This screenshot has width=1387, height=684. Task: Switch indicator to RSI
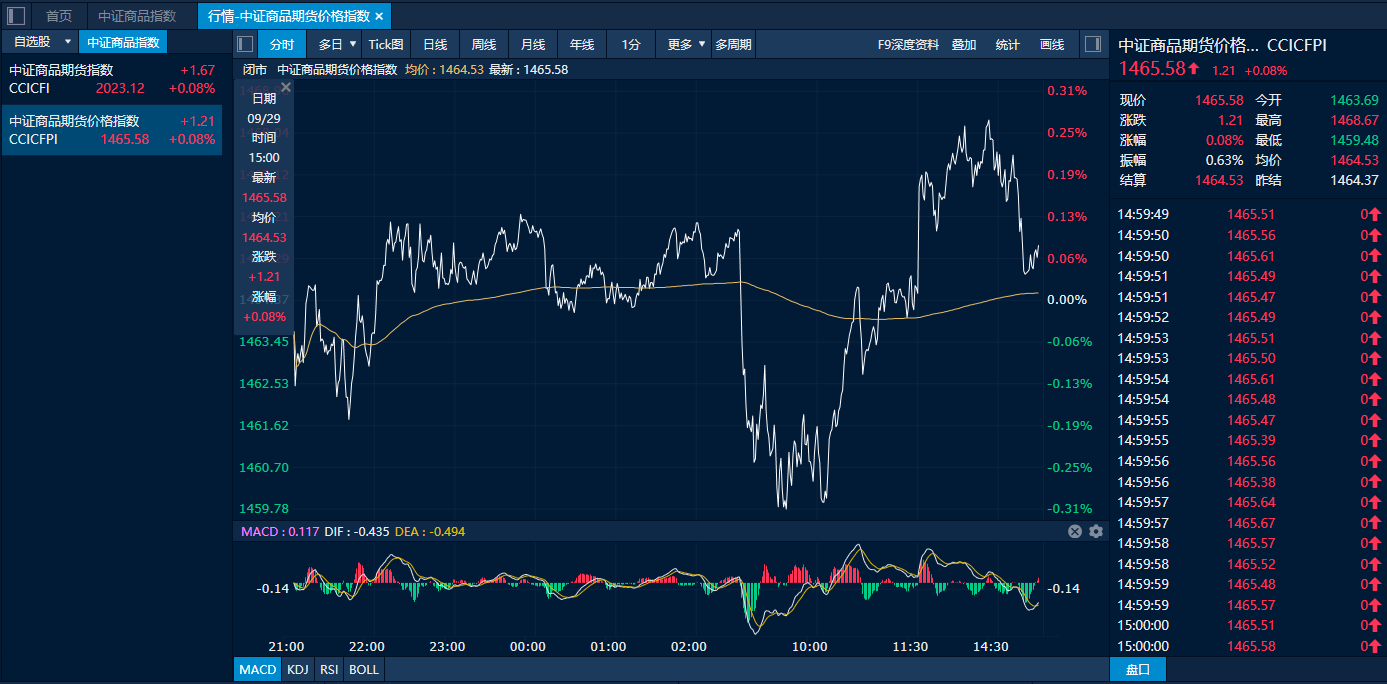(x=328, y=669)
